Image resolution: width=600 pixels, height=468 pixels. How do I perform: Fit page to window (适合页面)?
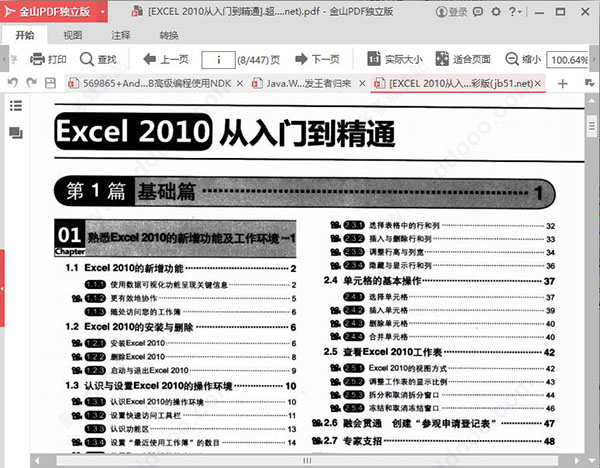point(463,59)
